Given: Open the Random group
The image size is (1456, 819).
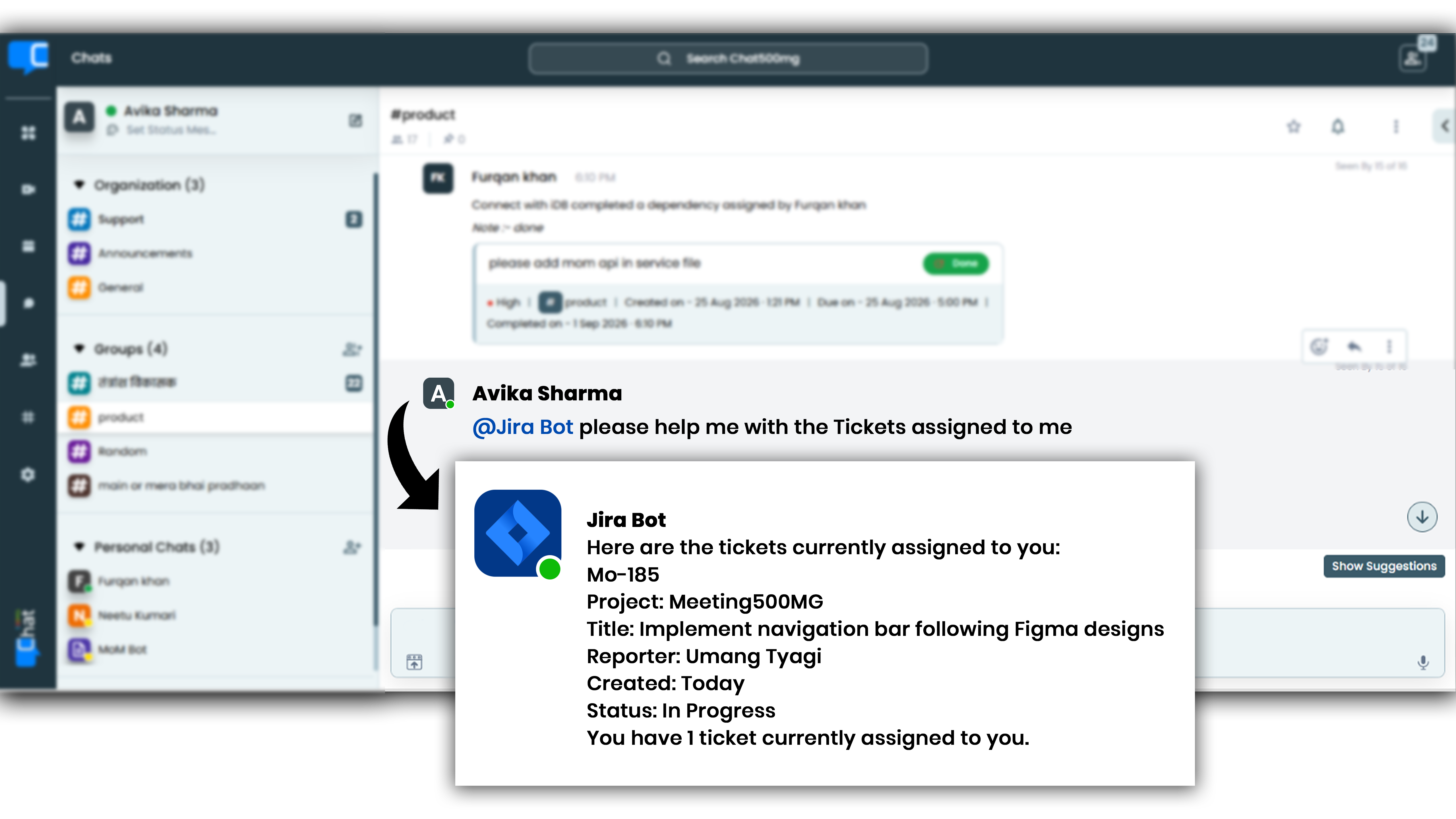Looking at the screenshot, I should pos(215,451).
